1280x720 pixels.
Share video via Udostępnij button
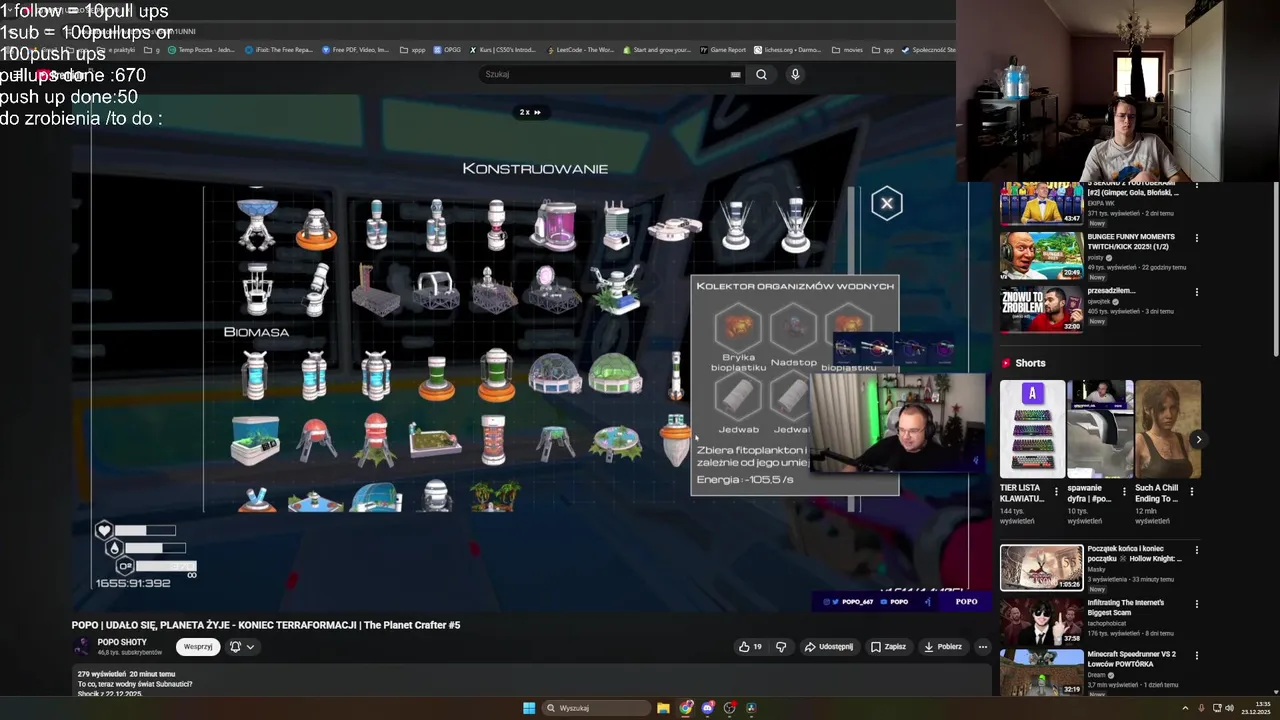pos(829,647)
